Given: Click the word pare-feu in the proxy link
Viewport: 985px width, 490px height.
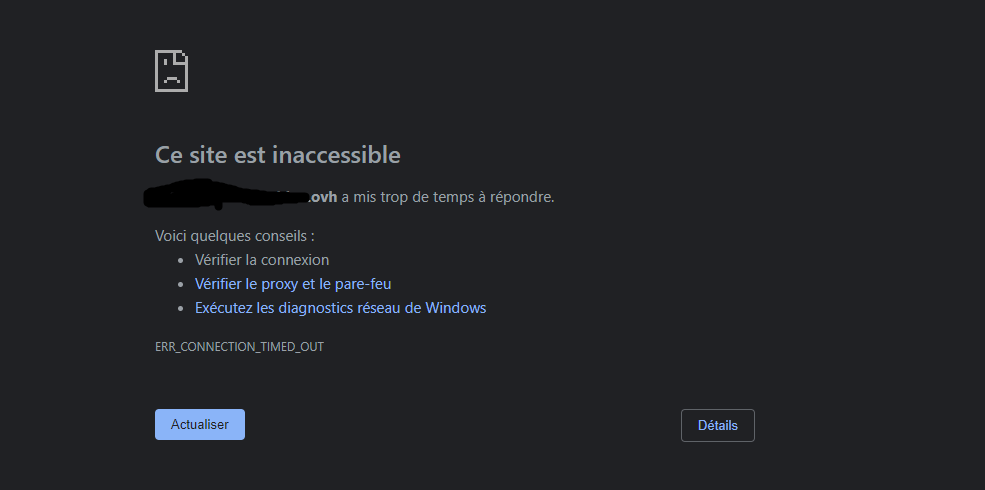Looking at the screenshot, I should (x=363, y=285).
